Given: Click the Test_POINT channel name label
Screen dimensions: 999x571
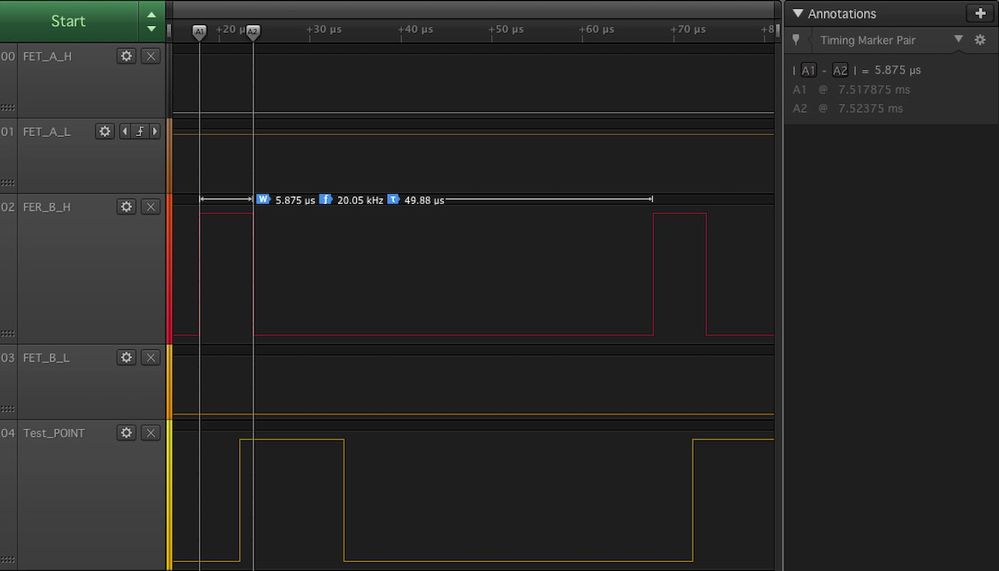Looking at the screenshot, I should coord(54,433).
